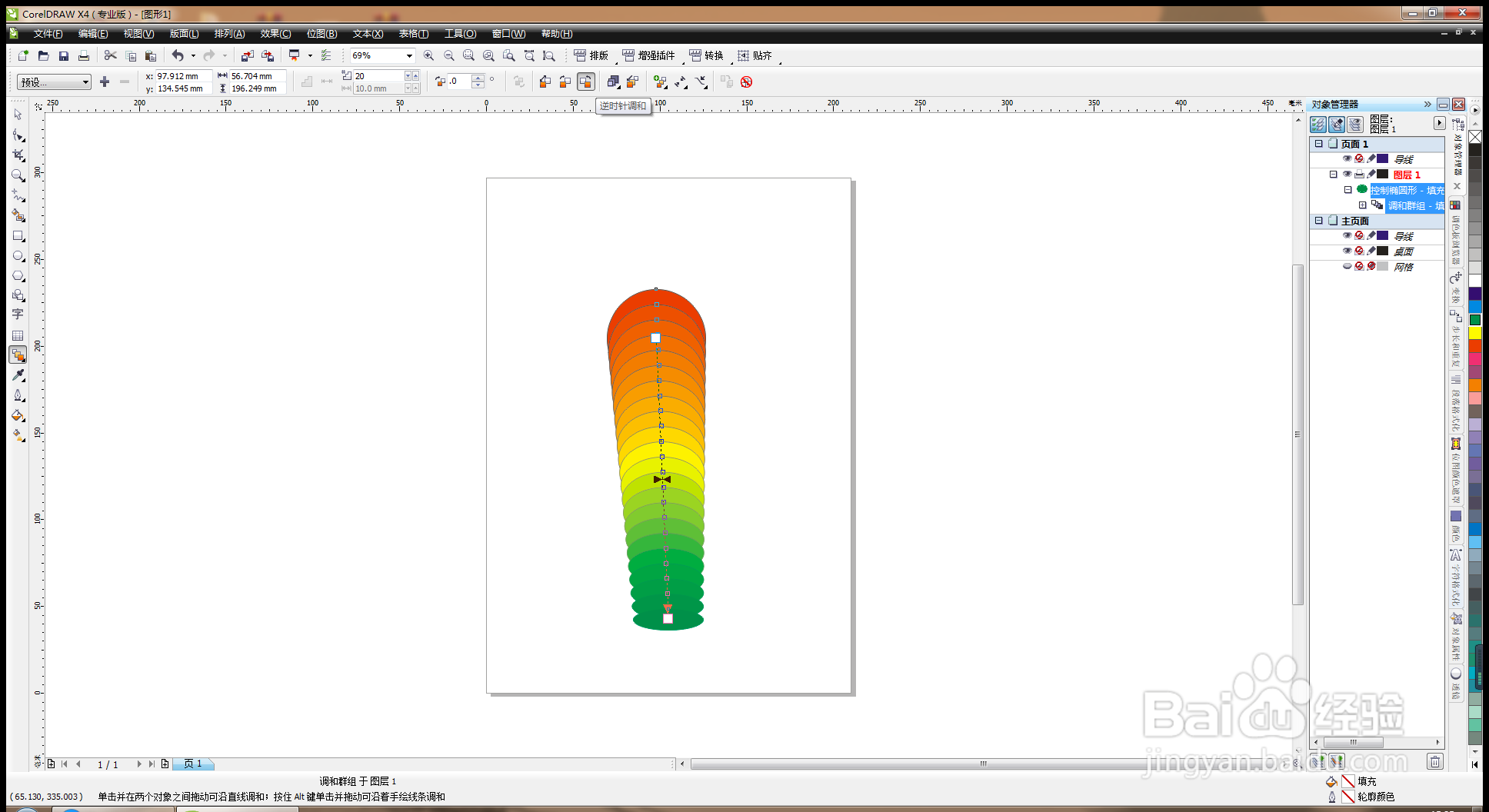Screen dimensions: 1489x812
Task: Select the Rectangle tool
Action: (x=18, y=236)
